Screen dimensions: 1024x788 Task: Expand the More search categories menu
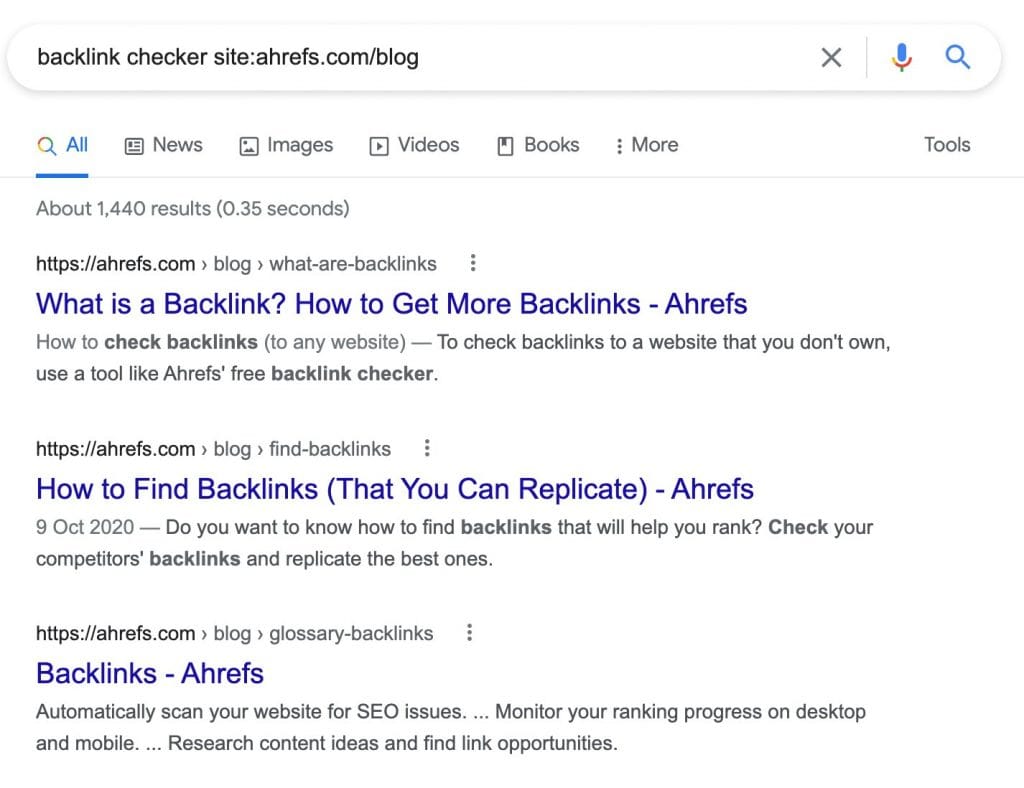[646, 145]
